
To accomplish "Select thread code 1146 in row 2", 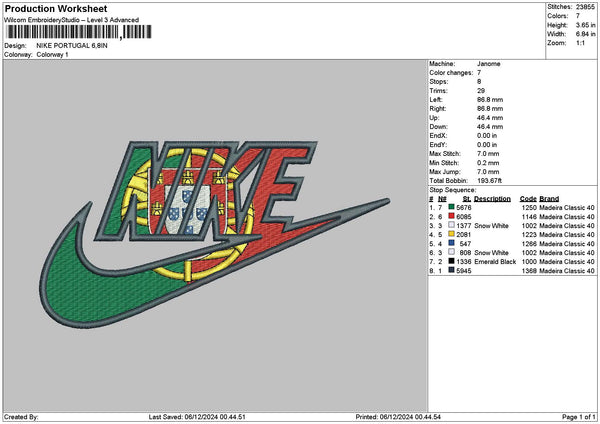I will pyautogui.click(x=529, y=217).
